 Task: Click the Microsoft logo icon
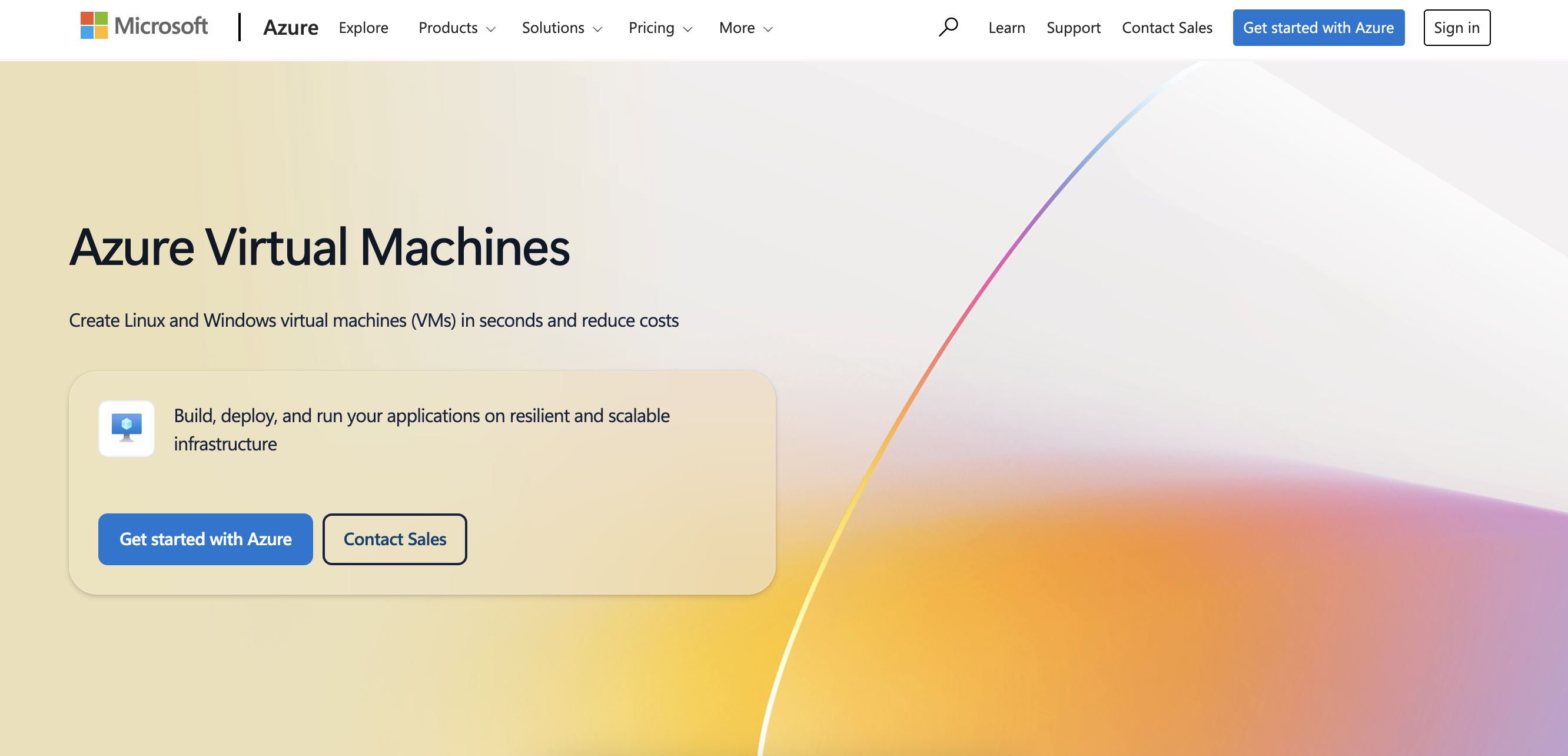[94, 25]
